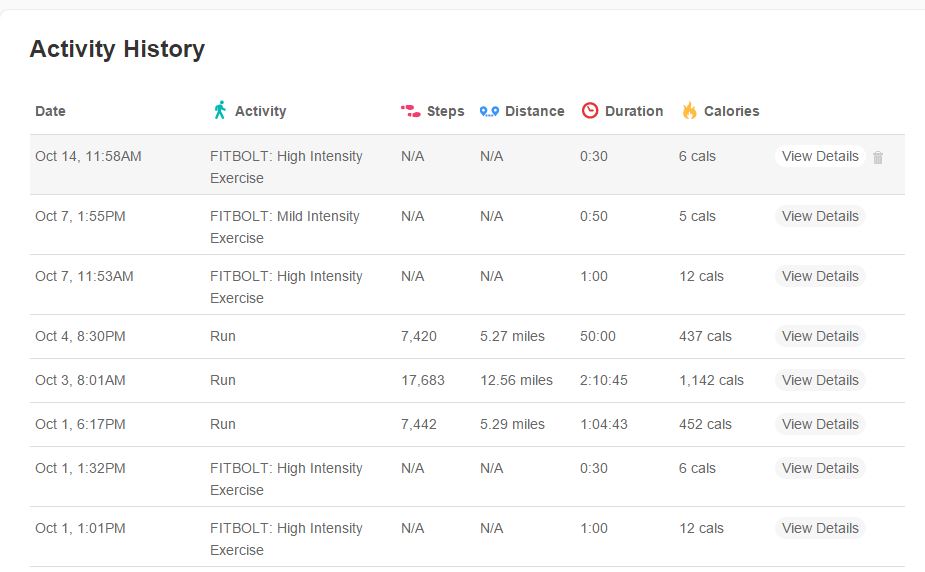View Details for Oct 1, 1:32PM activity
The width and height of the screenshot is (925, 572).
[820, 469]
